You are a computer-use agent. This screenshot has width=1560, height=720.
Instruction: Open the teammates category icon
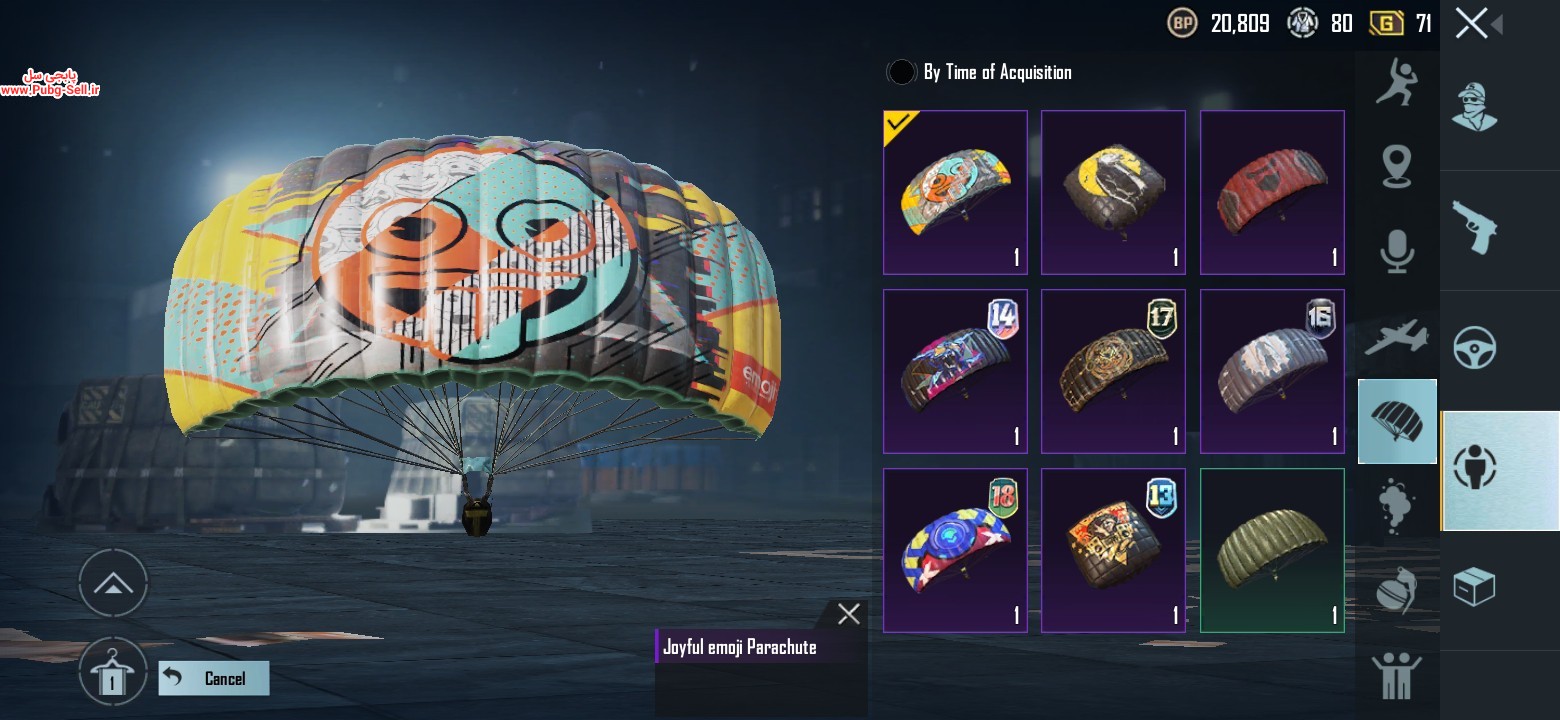tap(1397, 676)
